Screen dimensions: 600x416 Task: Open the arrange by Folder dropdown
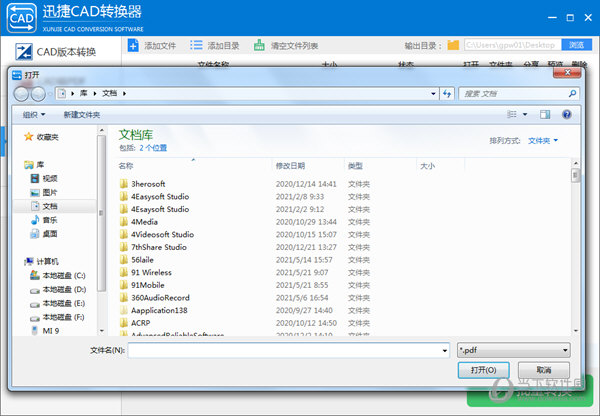543,141
